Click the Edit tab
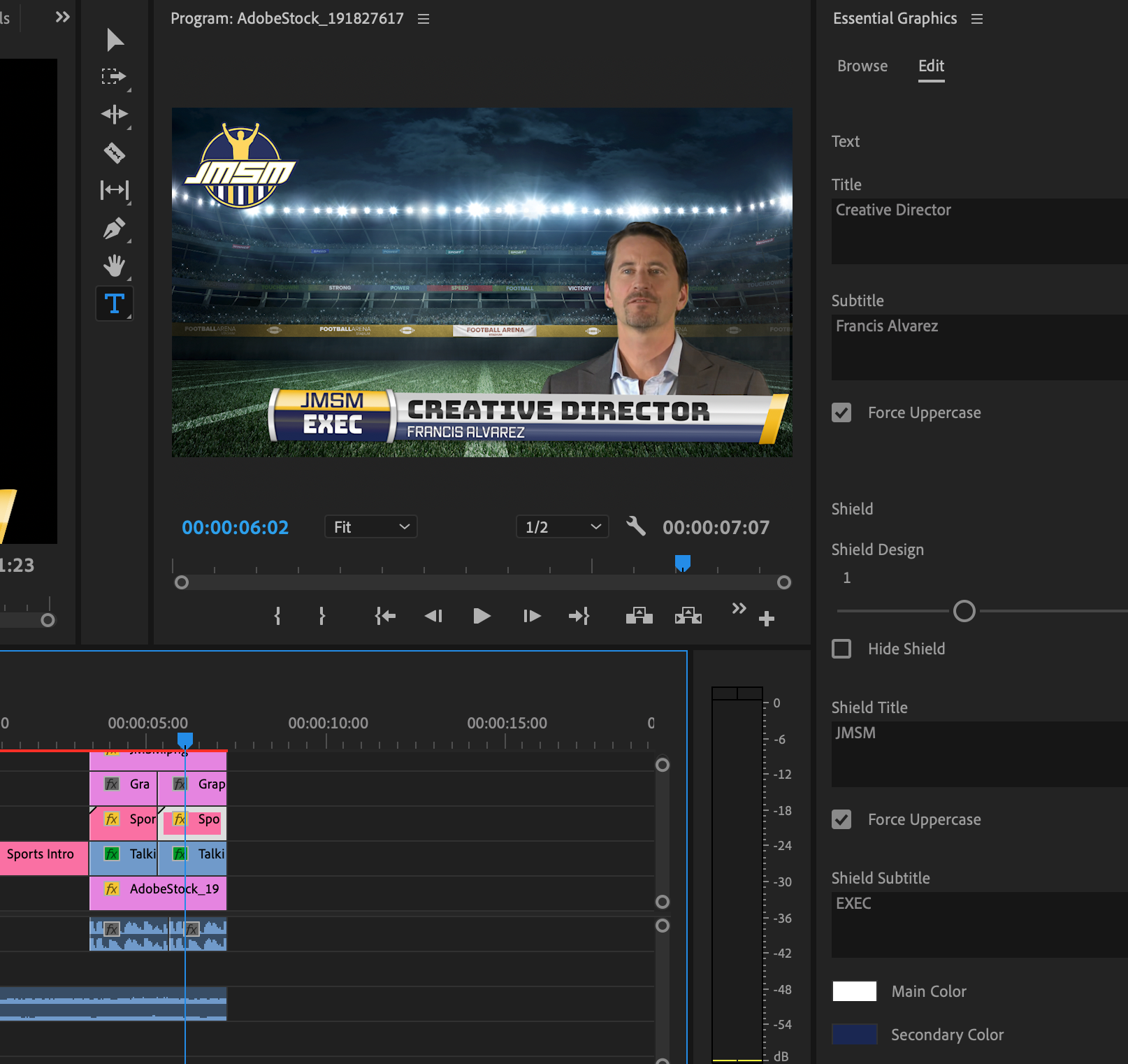This screenshot has height=1064, width=1128. (930, 66)
